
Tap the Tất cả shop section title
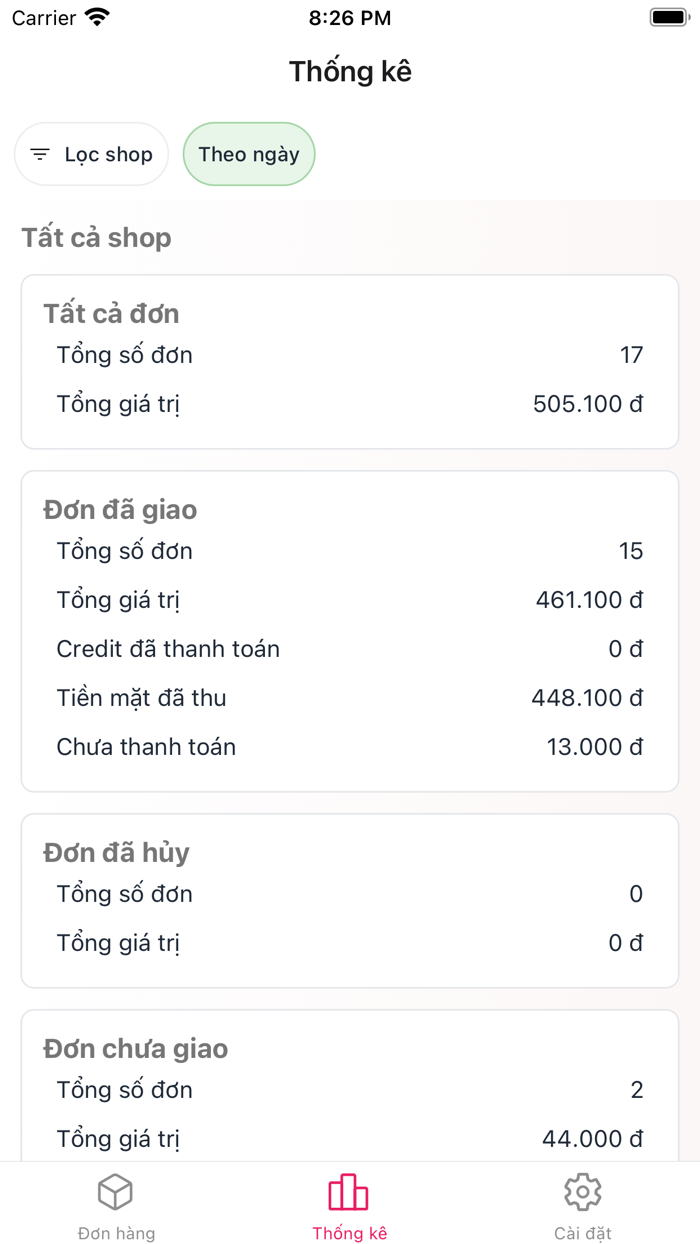coord(96,238)
